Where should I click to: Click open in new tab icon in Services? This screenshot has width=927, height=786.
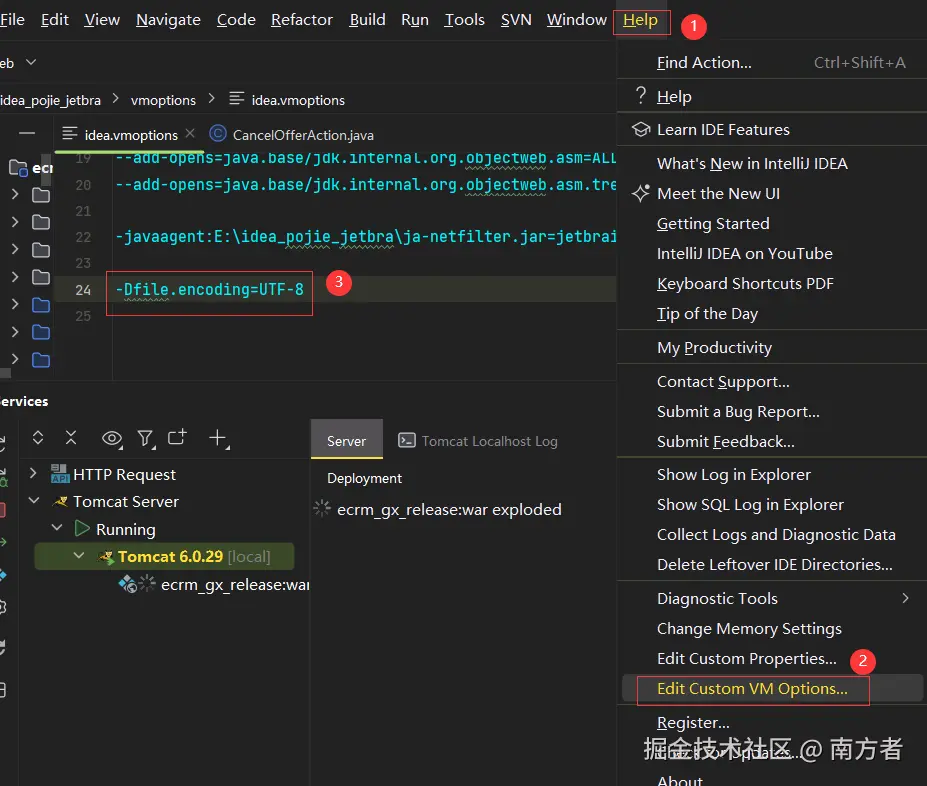tap(177, 437)
